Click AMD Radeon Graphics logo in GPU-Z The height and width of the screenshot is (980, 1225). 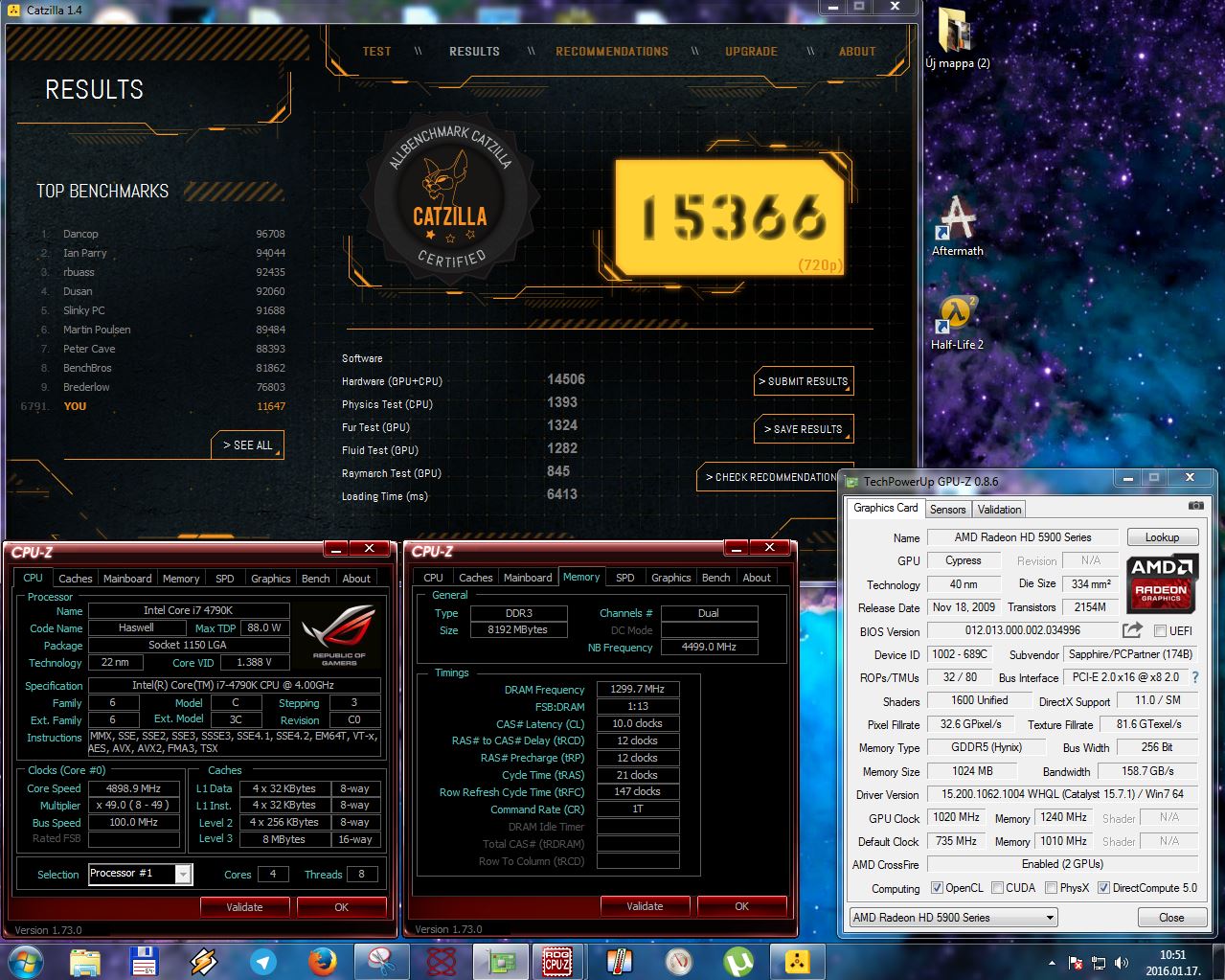point(1161,582)
